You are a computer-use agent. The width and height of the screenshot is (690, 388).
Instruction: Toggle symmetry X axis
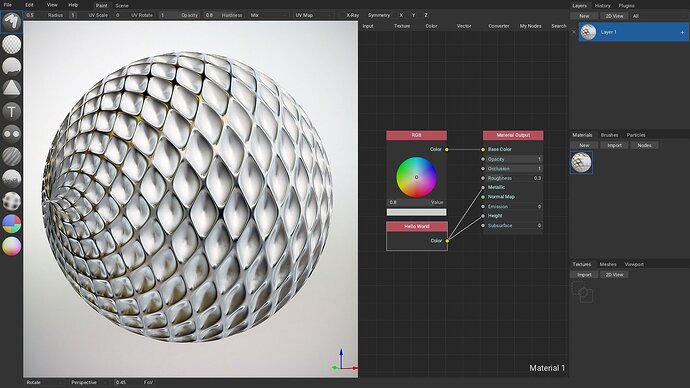pos(401,15)
